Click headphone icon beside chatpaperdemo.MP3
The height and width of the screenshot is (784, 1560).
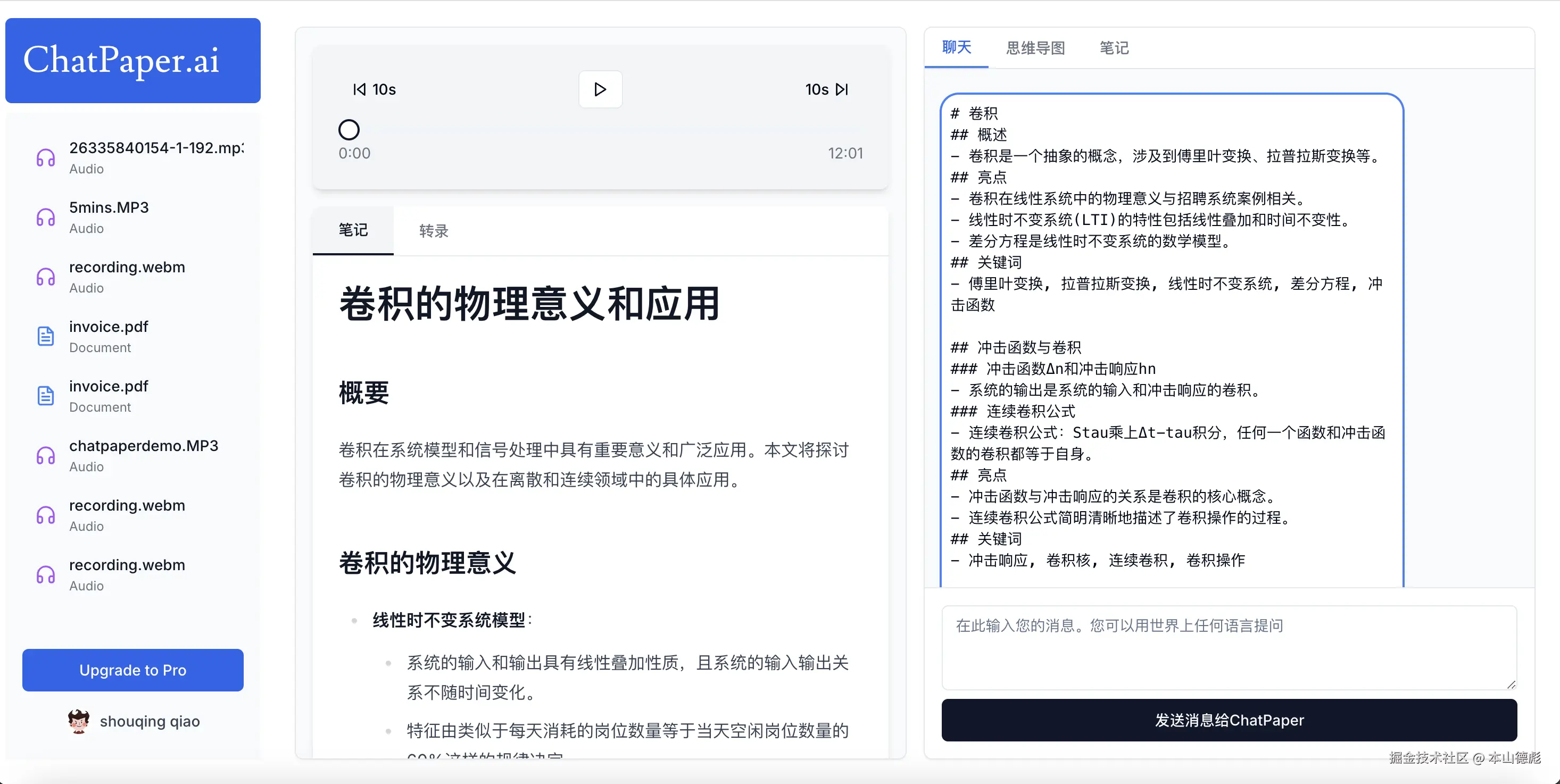pos(46,455)
